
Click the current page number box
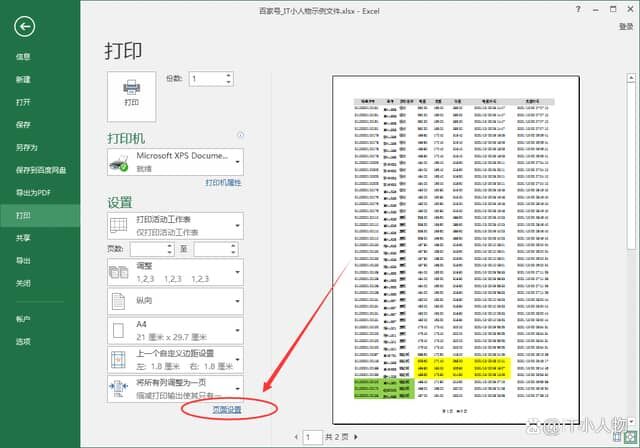click(313, 437)
